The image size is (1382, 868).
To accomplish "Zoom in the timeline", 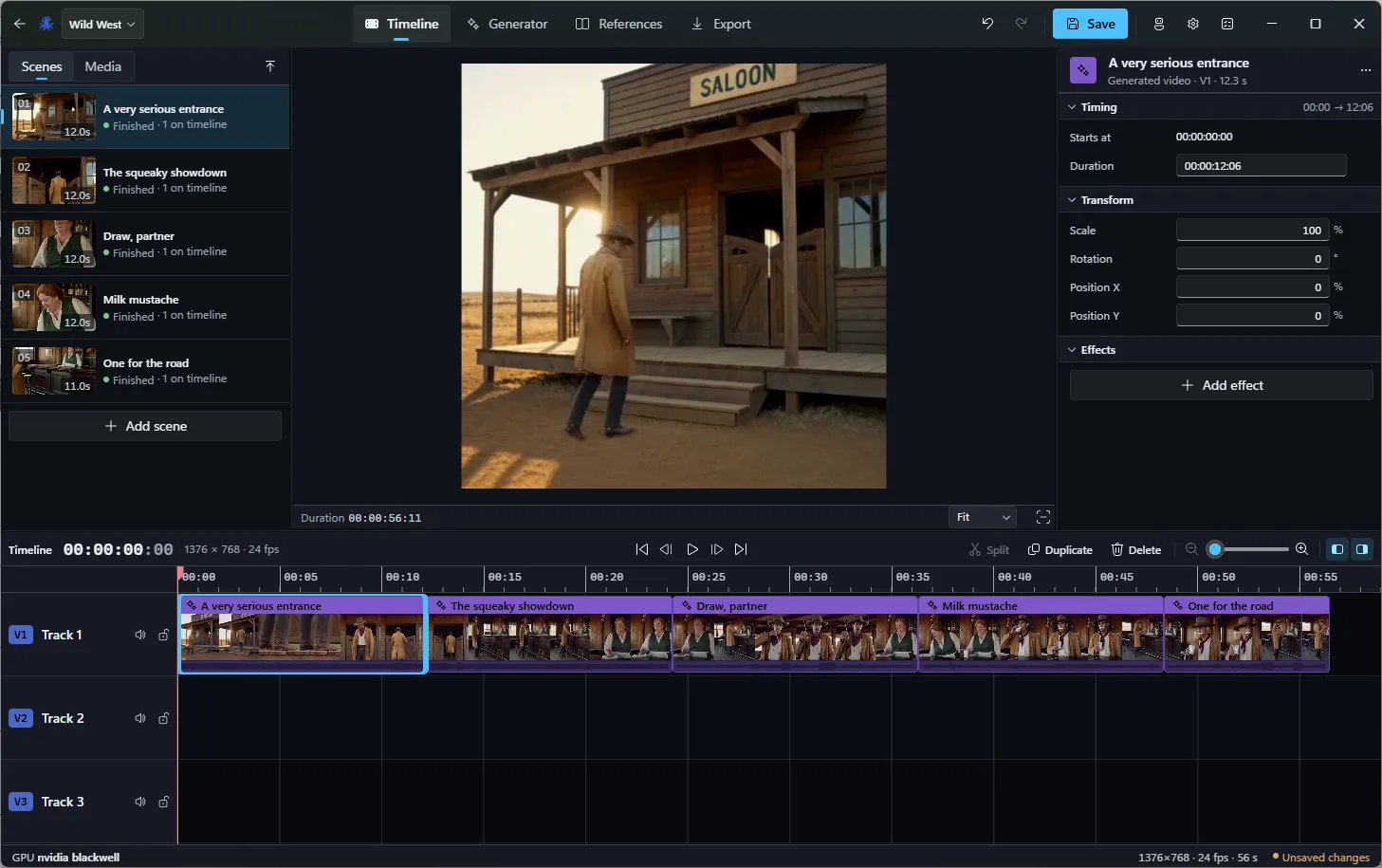I will click(1302, 549).
